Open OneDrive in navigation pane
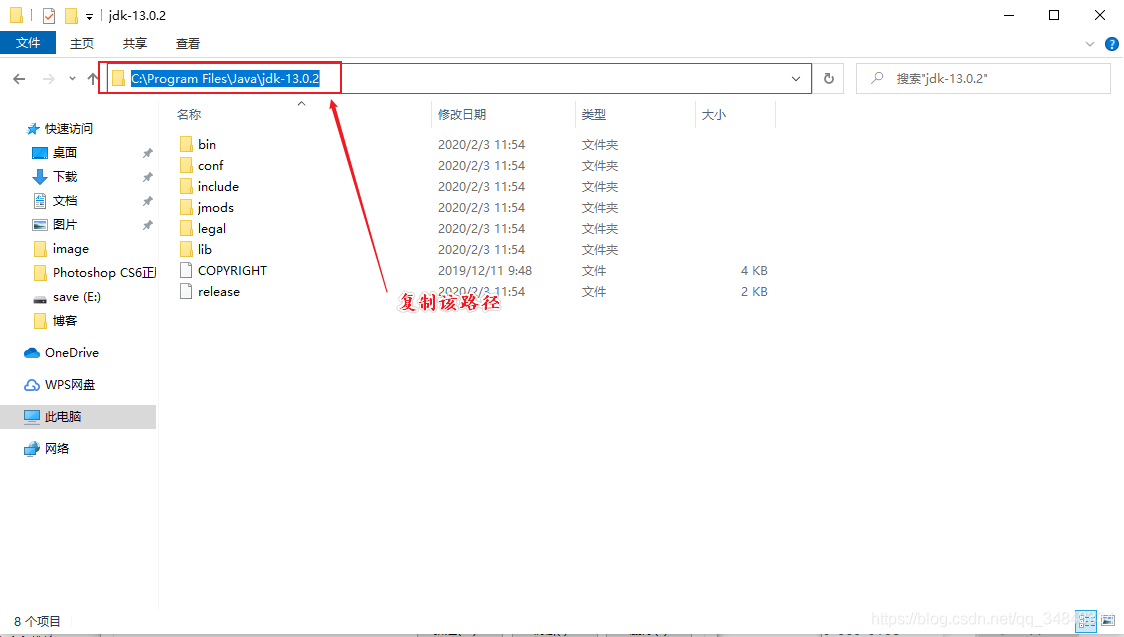Screen dimensions: 1124x637 [x=72, y=353]
